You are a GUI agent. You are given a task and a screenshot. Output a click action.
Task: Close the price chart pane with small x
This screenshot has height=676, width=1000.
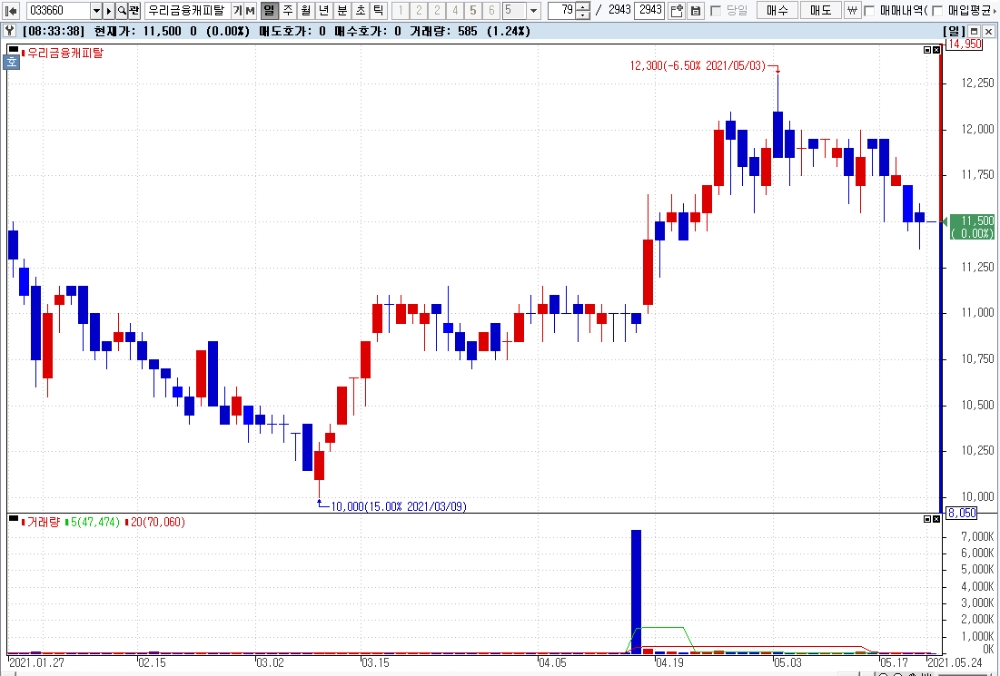(x=936, y=50)
